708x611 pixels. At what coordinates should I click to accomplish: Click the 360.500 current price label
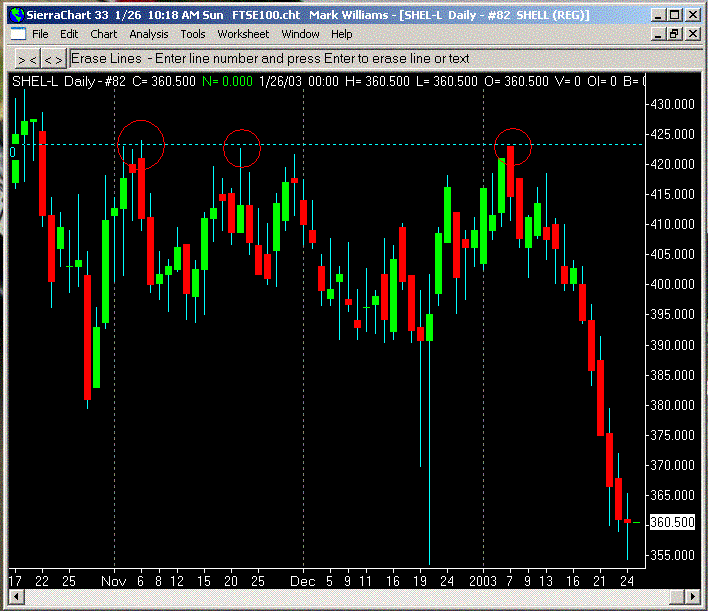coord(672,522)
